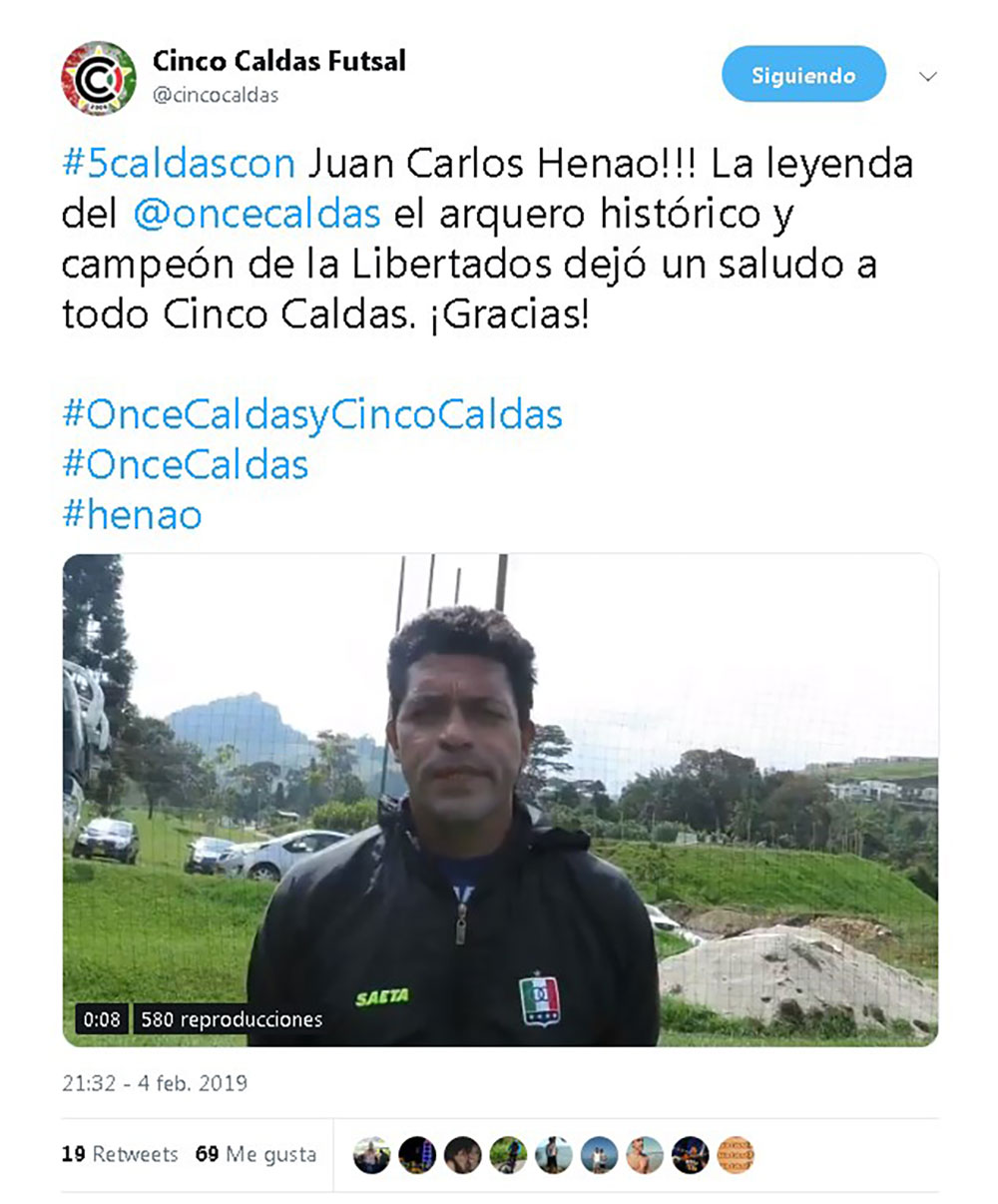View the 69 Me gusta list
Screen dimensions: 998x1204
click(x=255, y=1154)
